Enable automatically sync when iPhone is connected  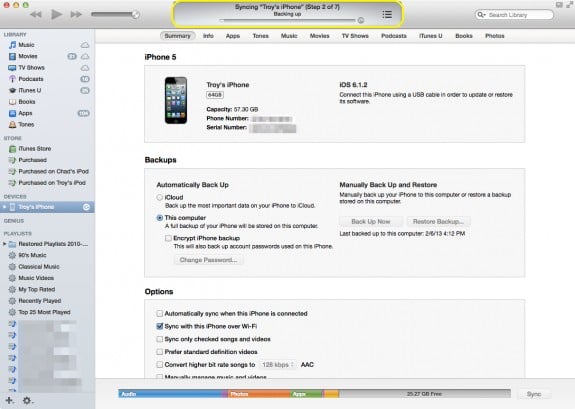point(160,314)
